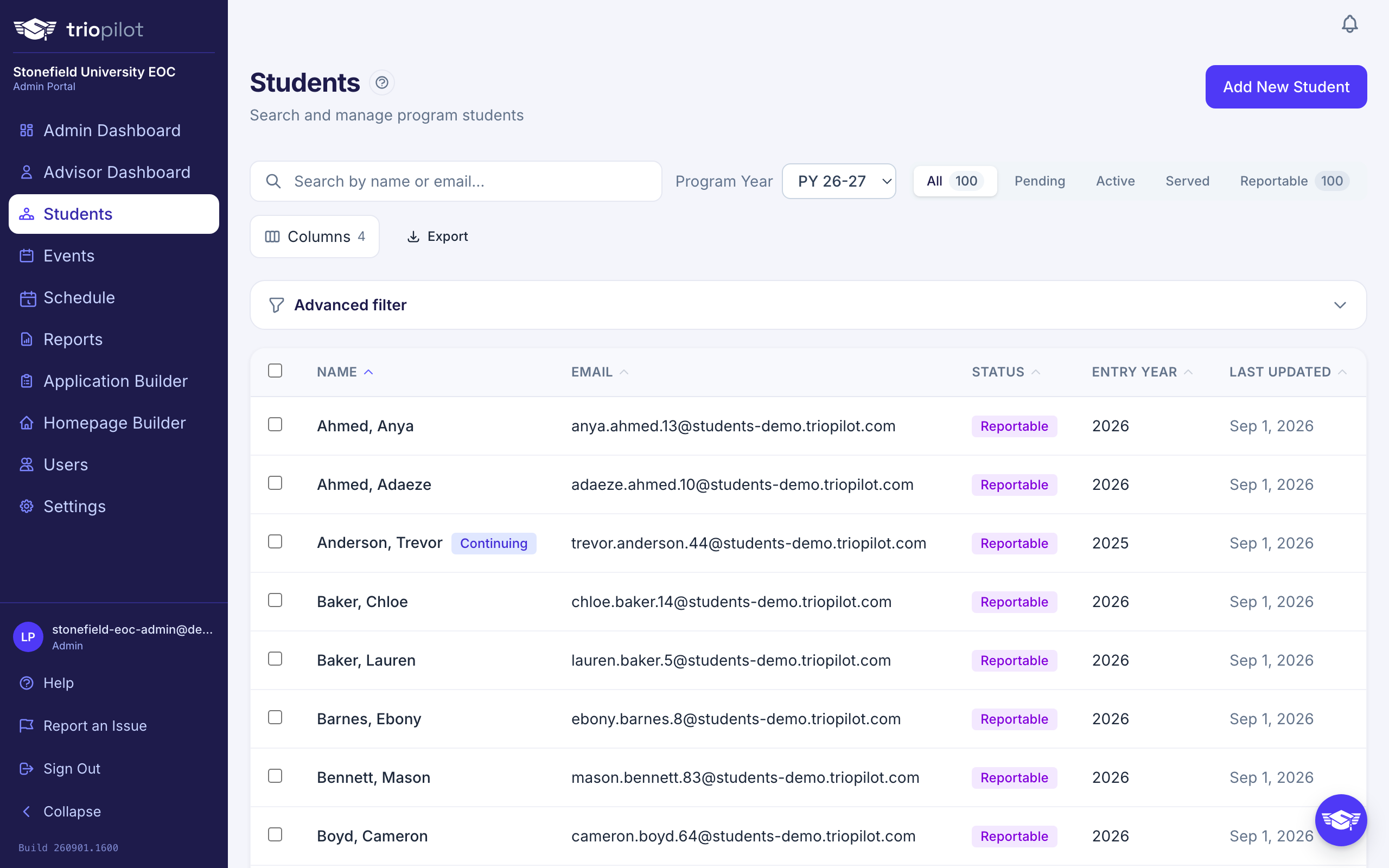Click the Export download icon
The image size is (1389, 868).
413,237
